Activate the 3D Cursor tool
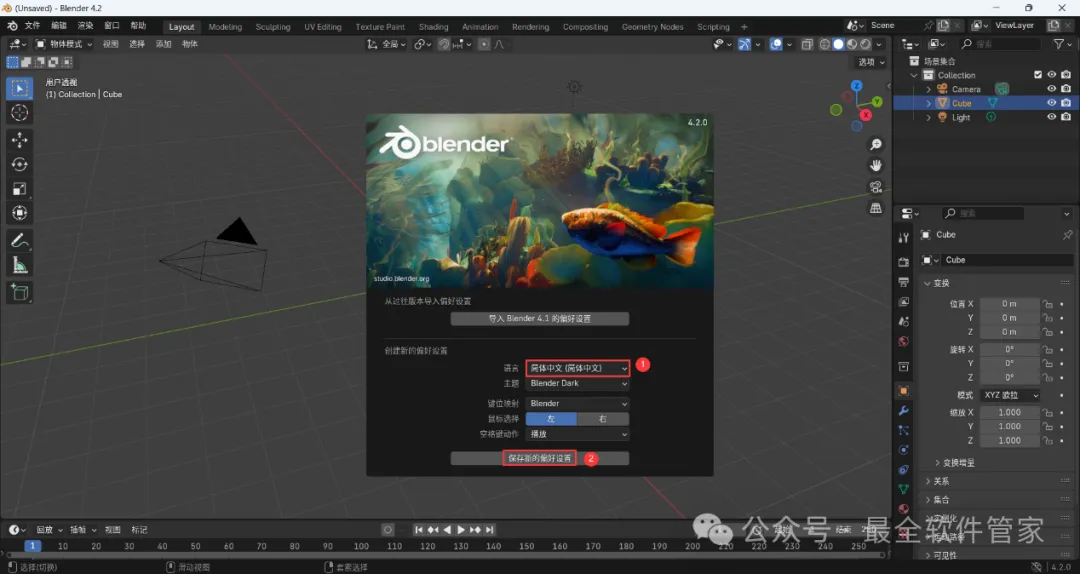1080x574 pixels. [x=19, y=113]
